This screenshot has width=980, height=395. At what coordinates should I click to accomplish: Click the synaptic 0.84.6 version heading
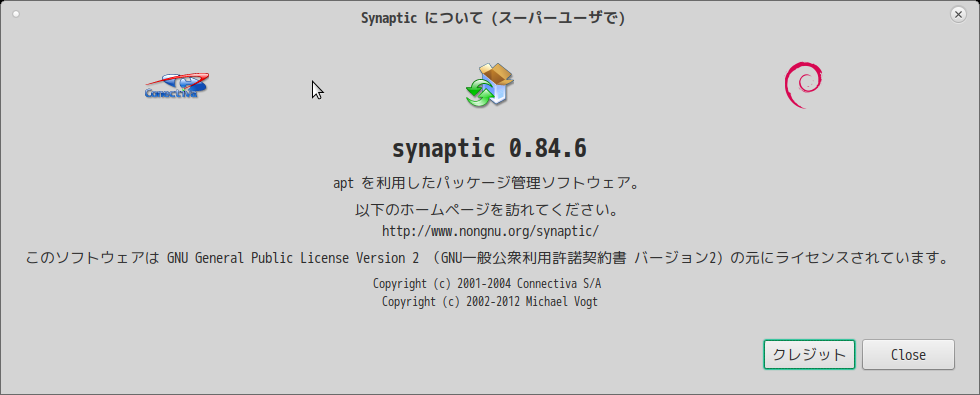click(489, 149)
